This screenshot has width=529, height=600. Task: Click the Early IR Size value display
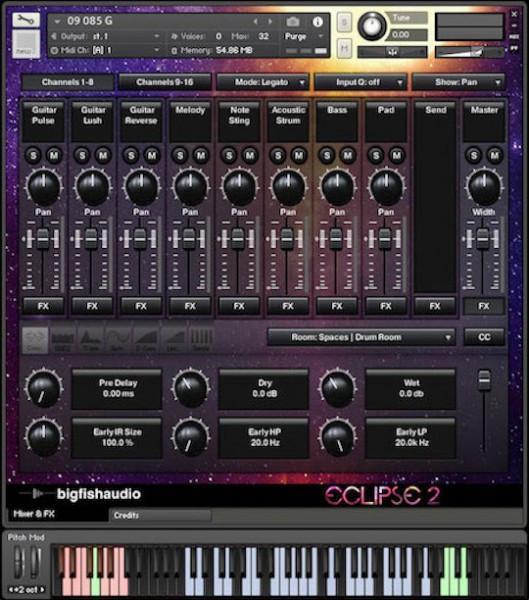tap(117, 437)
